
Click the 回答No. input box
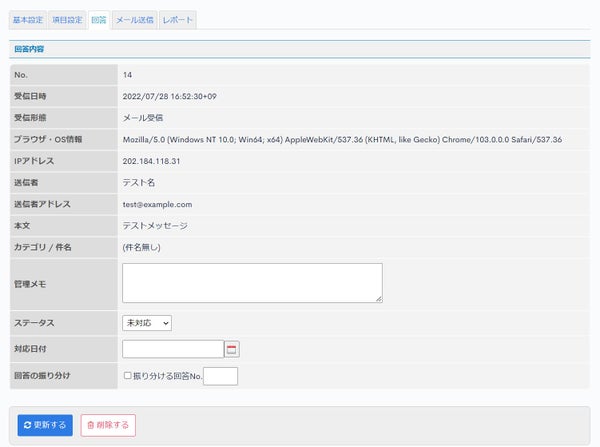pos(220,376)
